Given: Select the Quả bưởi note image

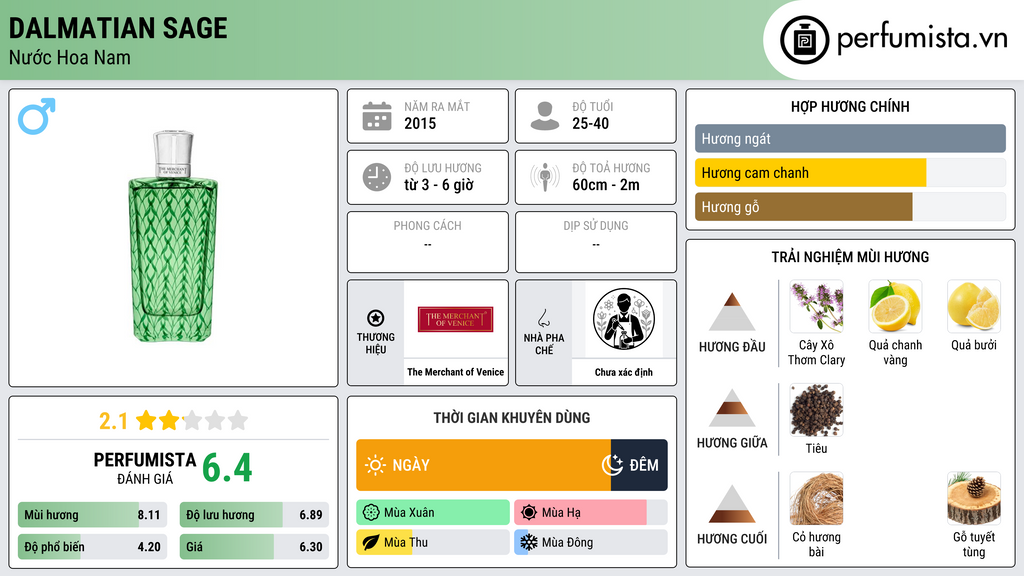Looking at the screenshot, I should click(974, 307).
